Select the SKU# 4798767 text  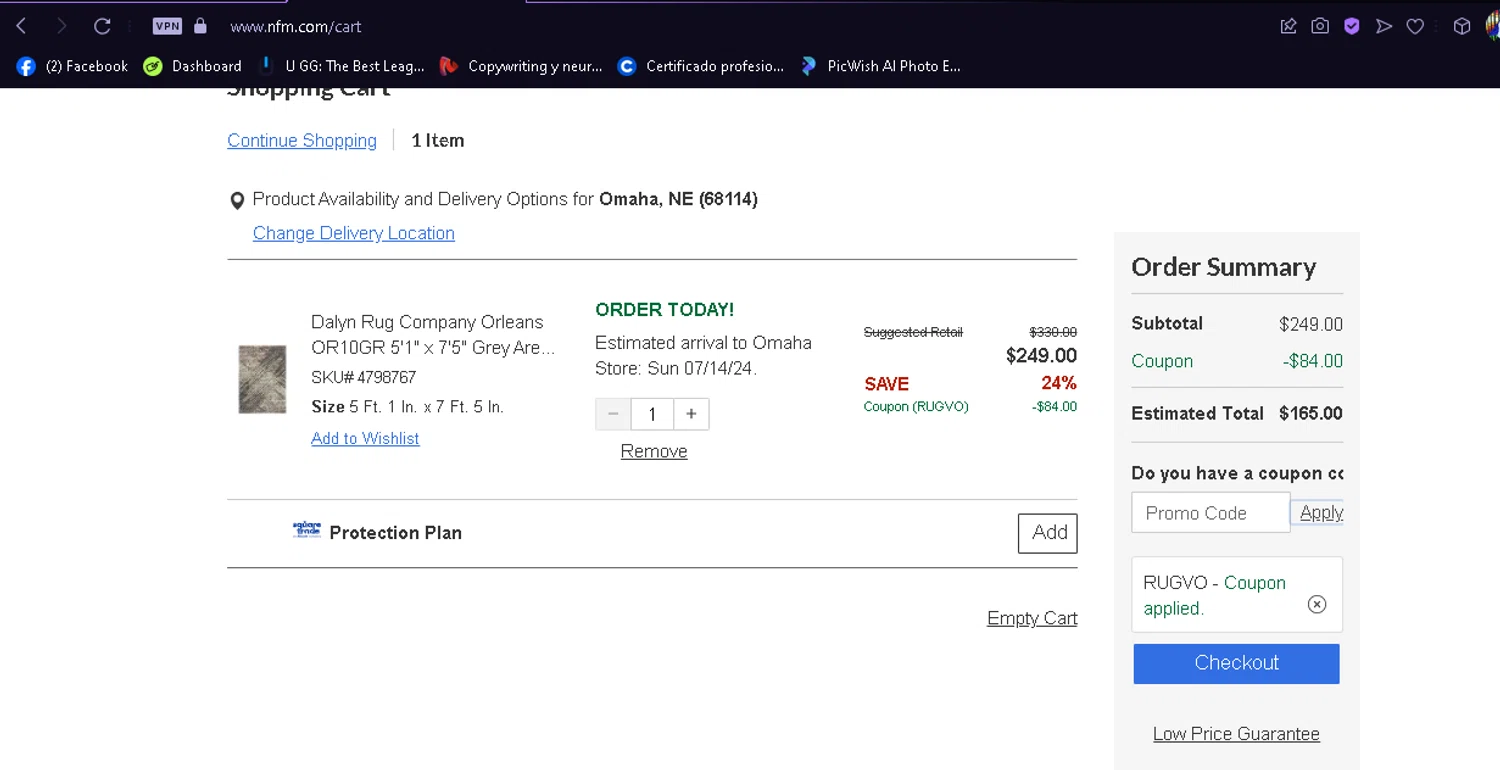click(363, 377)
